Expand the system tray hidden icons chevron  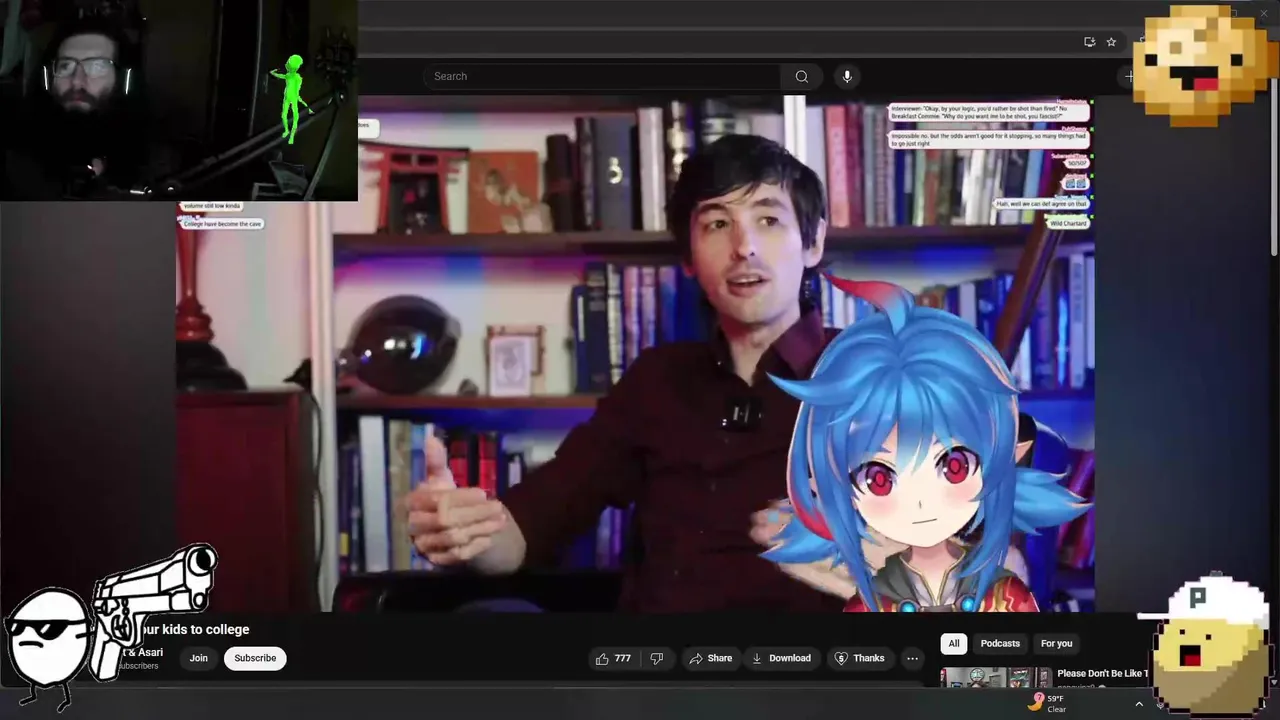[1138, 704]
